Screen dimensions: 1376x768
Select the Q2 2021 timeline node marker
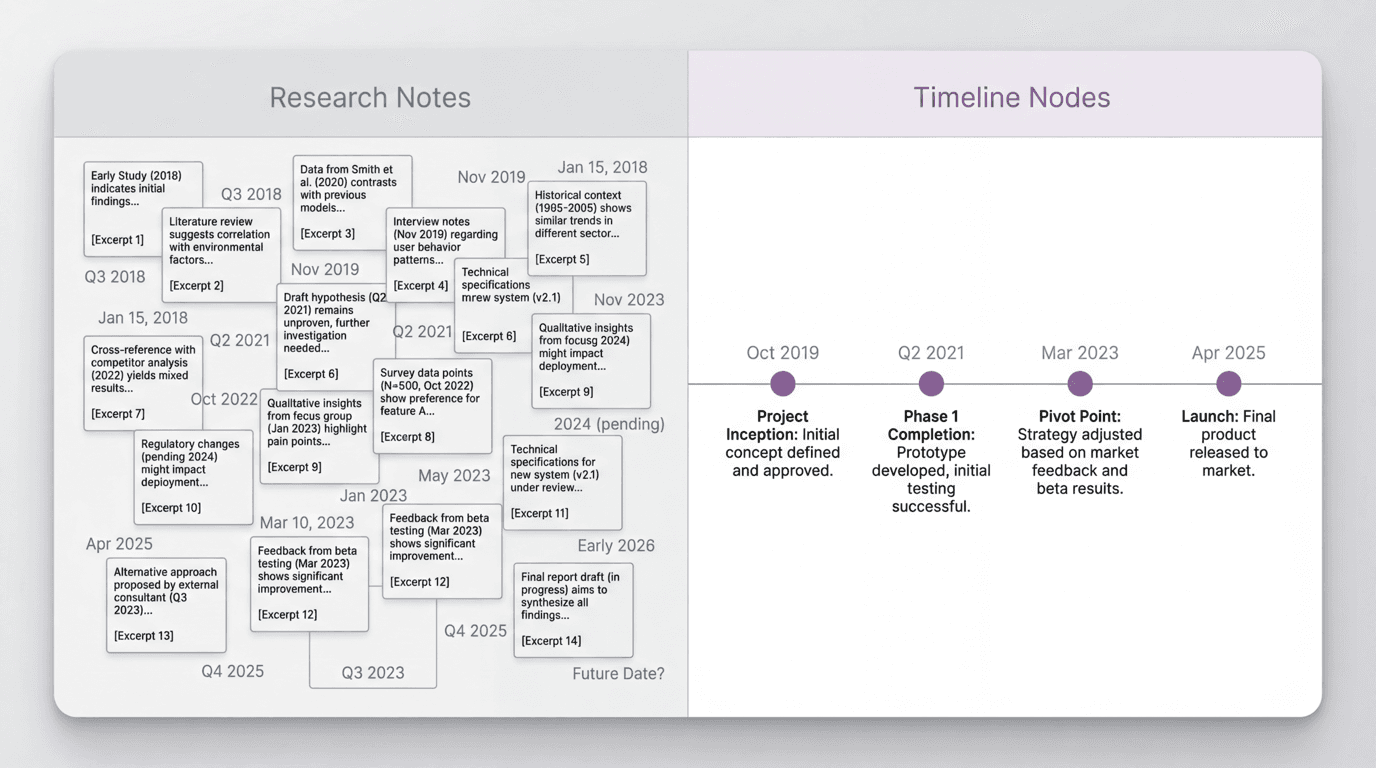click(930, 383)
